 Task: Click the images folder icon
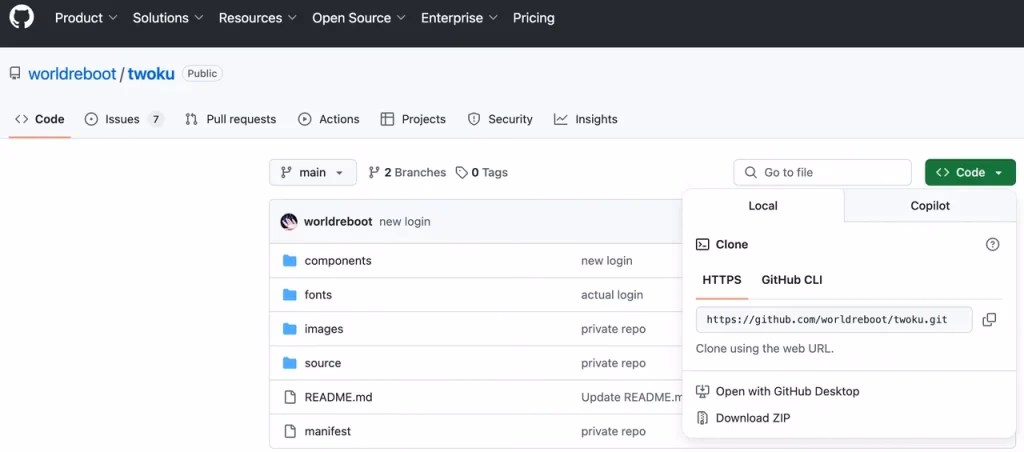290,329
